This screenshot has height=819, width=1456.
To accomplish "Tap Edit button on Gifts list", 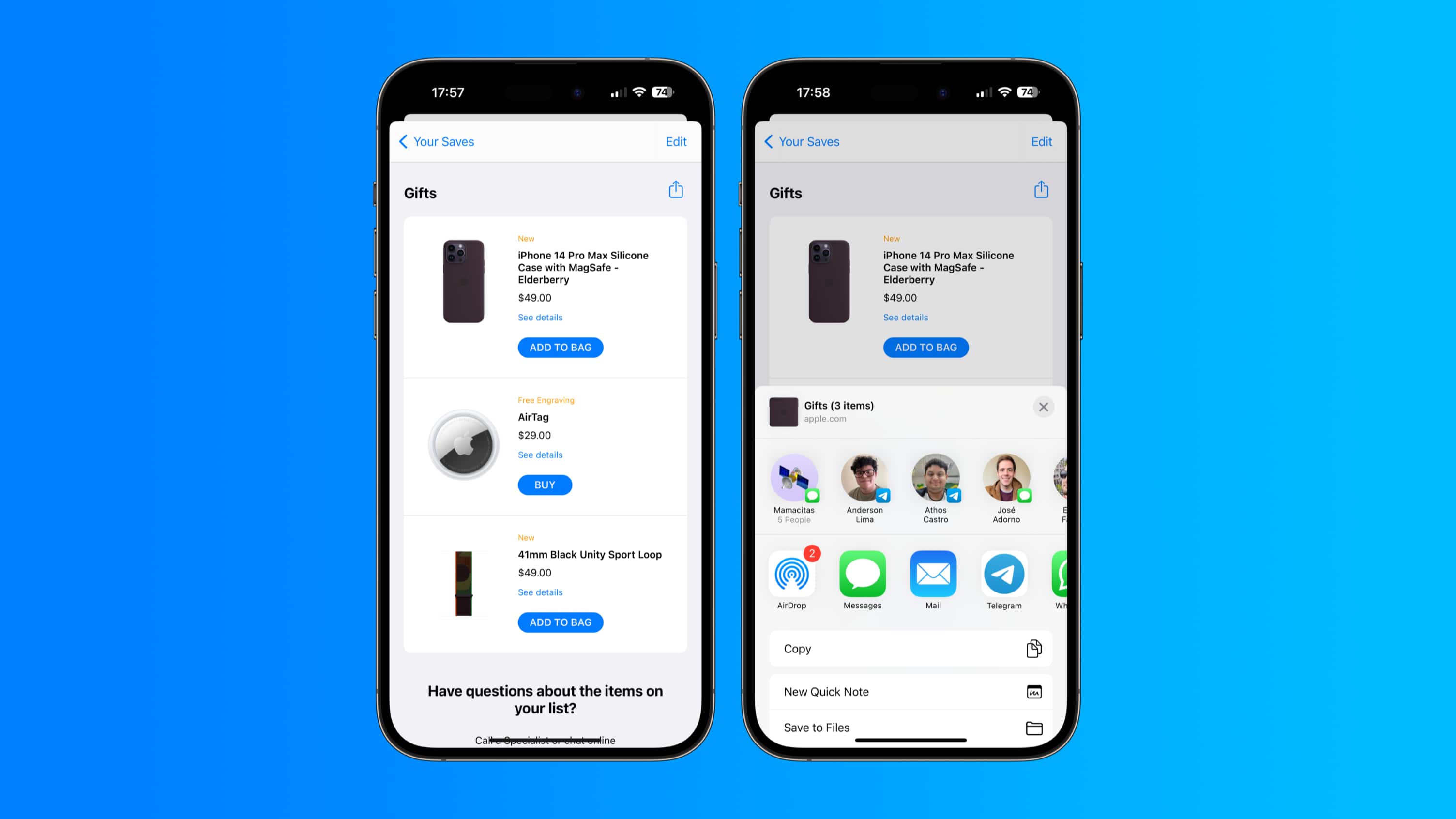I will (x=676, y=141).
